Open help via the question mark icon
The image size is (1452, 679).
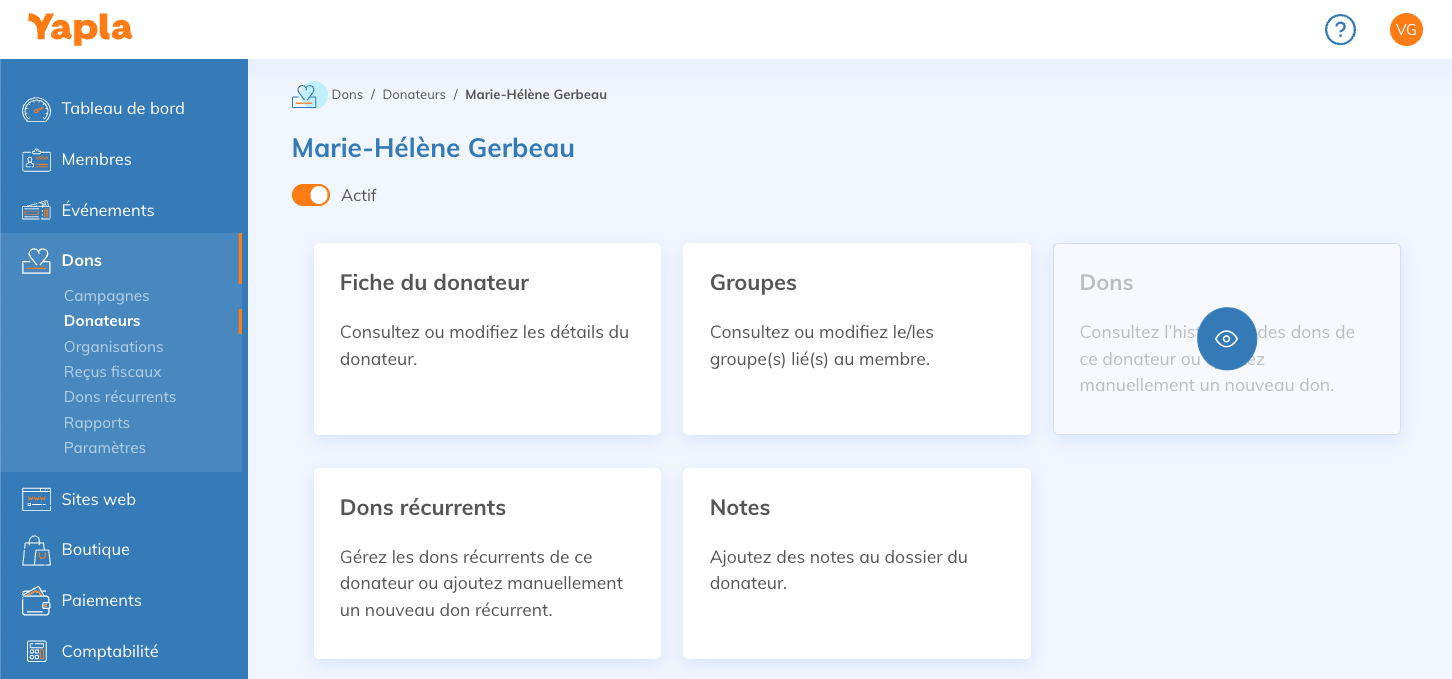pyautogui.click(x=1340, y=30)
